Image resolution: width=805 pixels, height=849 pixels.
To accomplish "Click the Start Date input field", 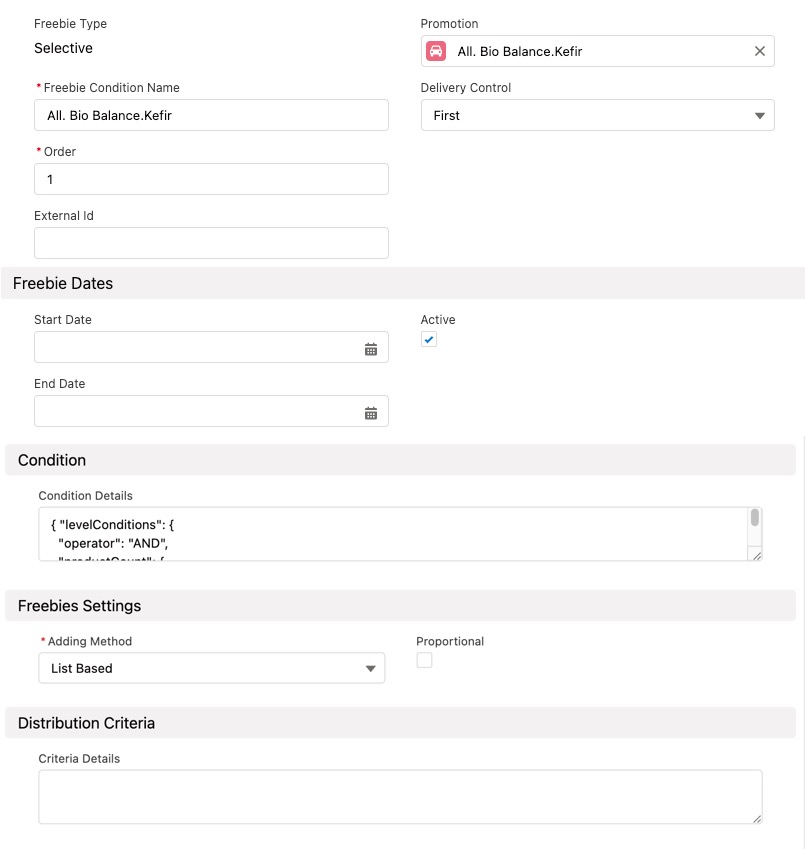I will [197, 348].
